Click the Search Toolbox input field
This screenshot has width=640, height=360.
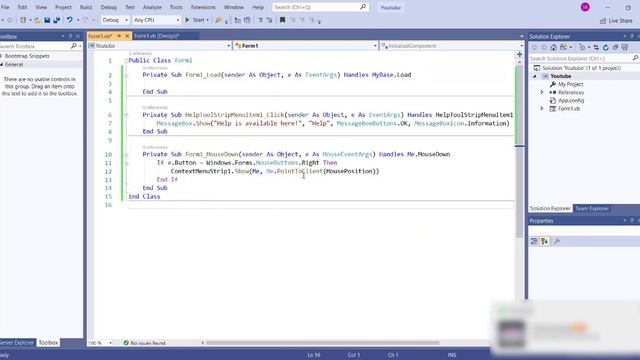(35, 46)
